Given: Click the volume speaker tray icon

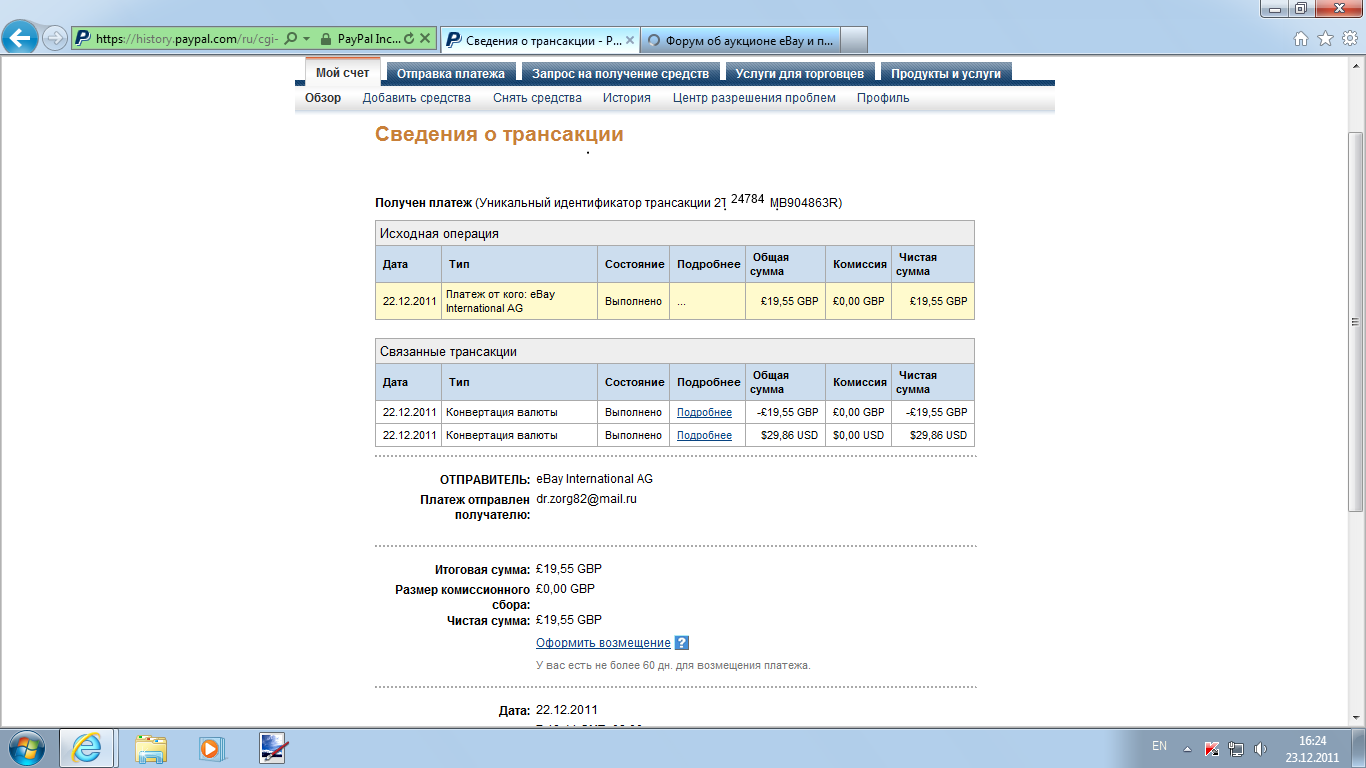Looking at the screenshot, I should [x=1260, y=748].
